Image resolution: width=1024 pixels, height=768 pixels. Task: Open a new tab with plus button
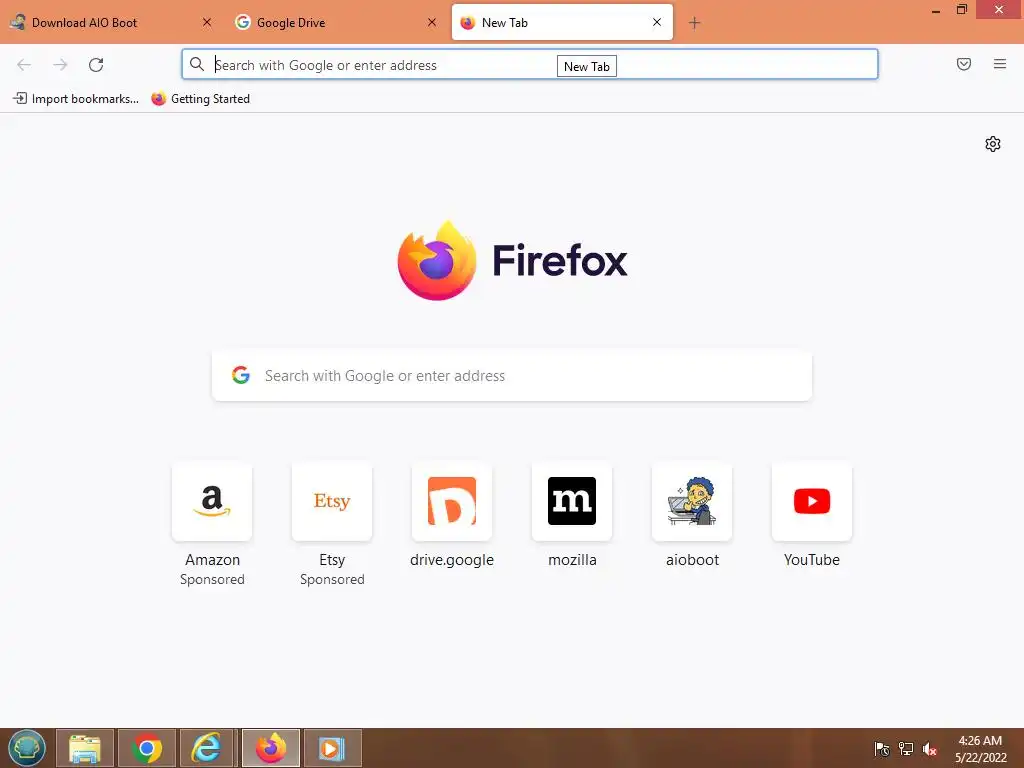click(694, 23)
